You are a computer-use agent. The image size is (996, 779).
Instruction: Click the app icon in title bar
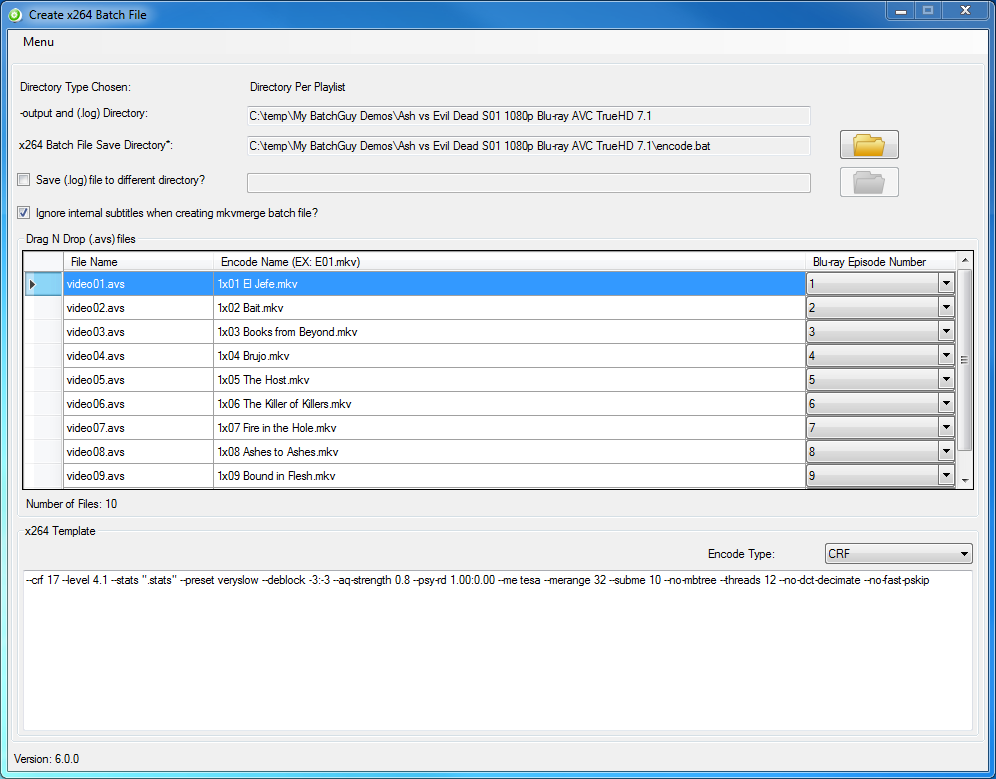[15, 15]
